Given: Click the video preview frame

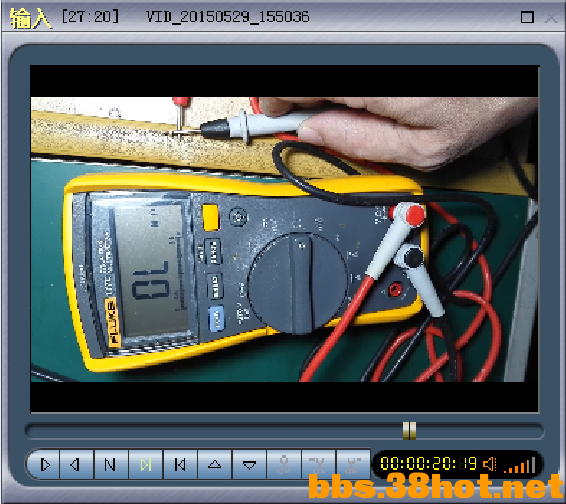Looking at the screenshot, I should pos(284,239).
